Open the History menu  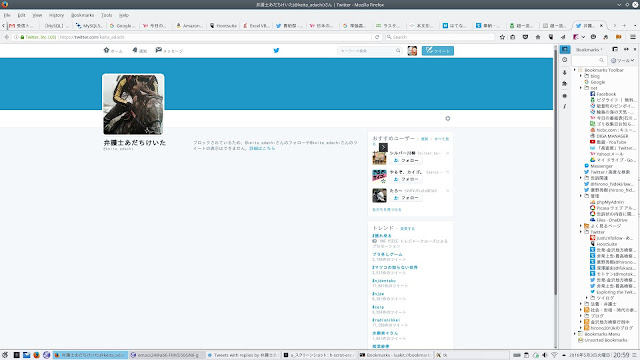56,15
